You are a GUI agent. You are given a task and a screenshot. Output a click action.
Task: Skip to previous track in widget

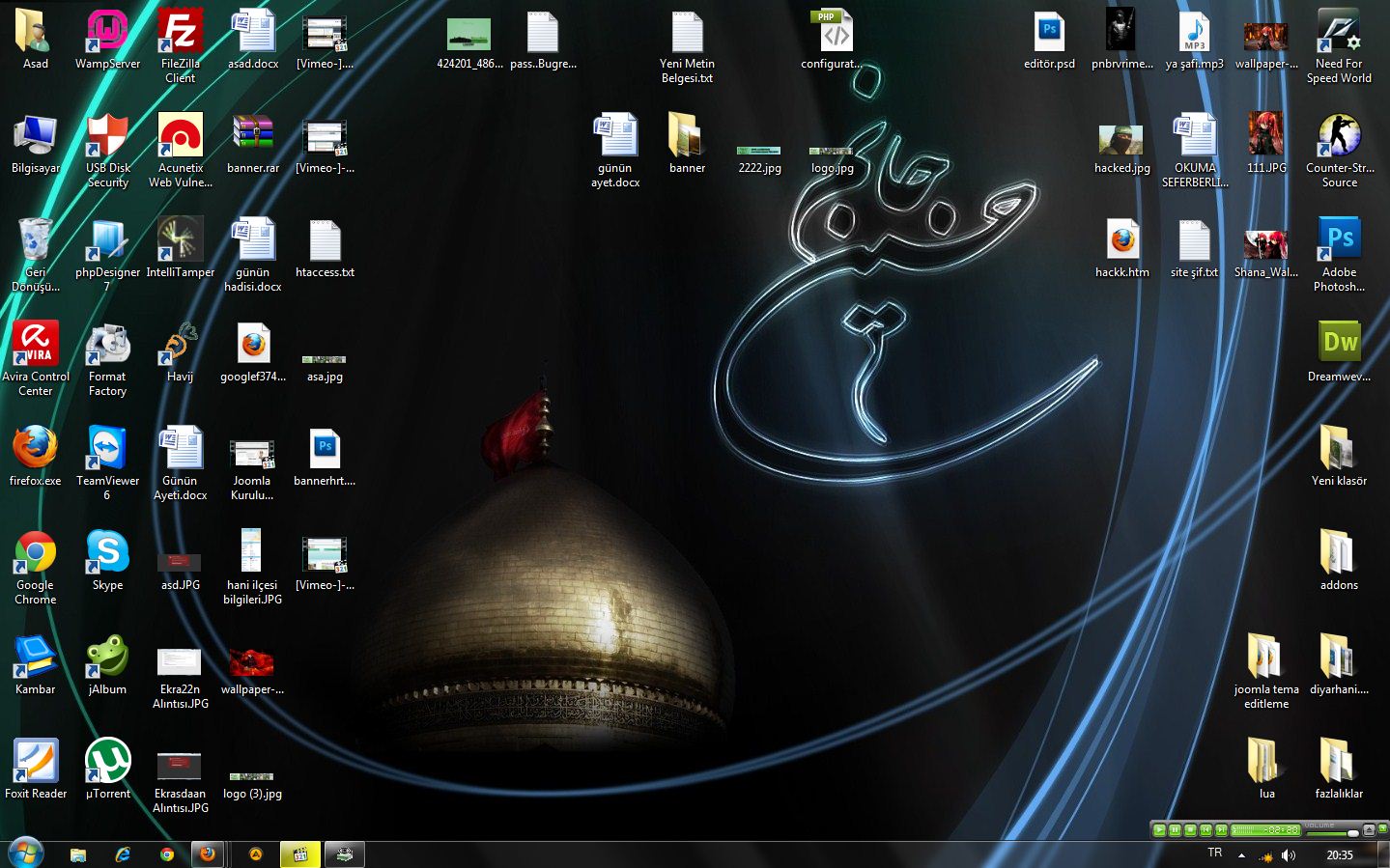point(1206,829)
